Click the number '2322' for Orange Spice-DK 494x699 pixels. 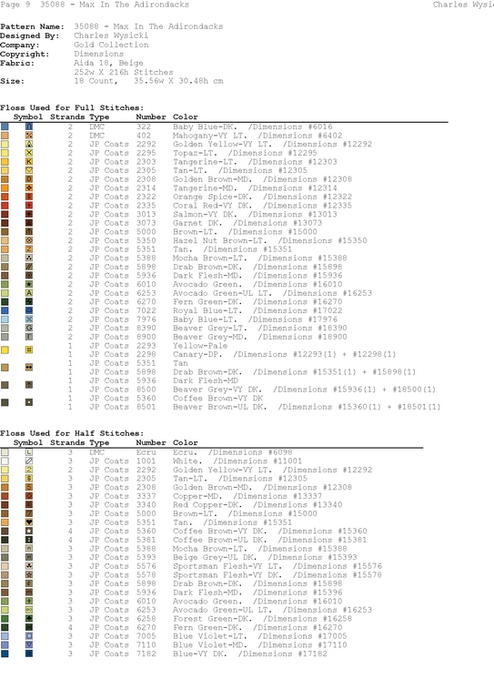[146, 197]
